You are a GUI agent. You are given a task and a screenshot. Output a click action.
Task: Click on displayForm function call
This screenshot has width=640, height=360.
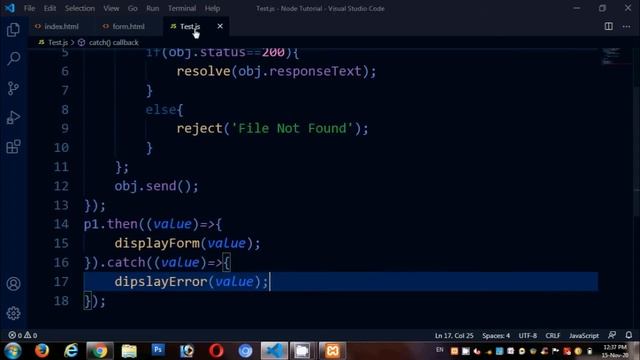157,243
